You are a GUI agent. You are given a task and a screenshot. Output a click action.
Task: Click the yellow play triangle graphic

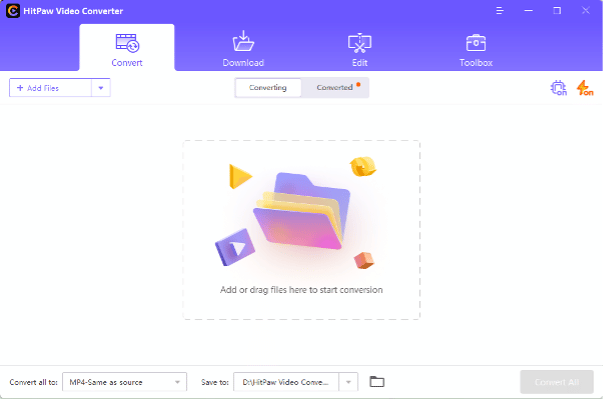(x=239, y=177)
